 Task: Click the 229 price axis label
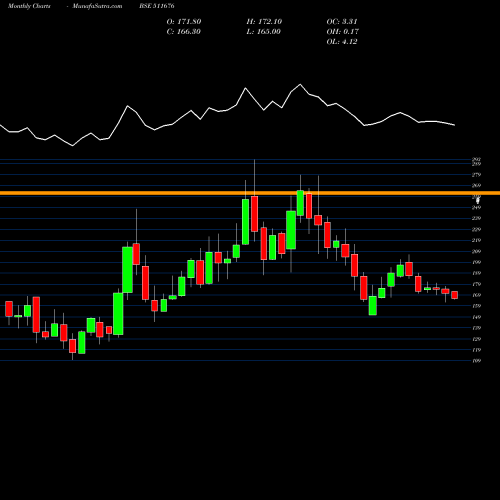tap(477, 230)
